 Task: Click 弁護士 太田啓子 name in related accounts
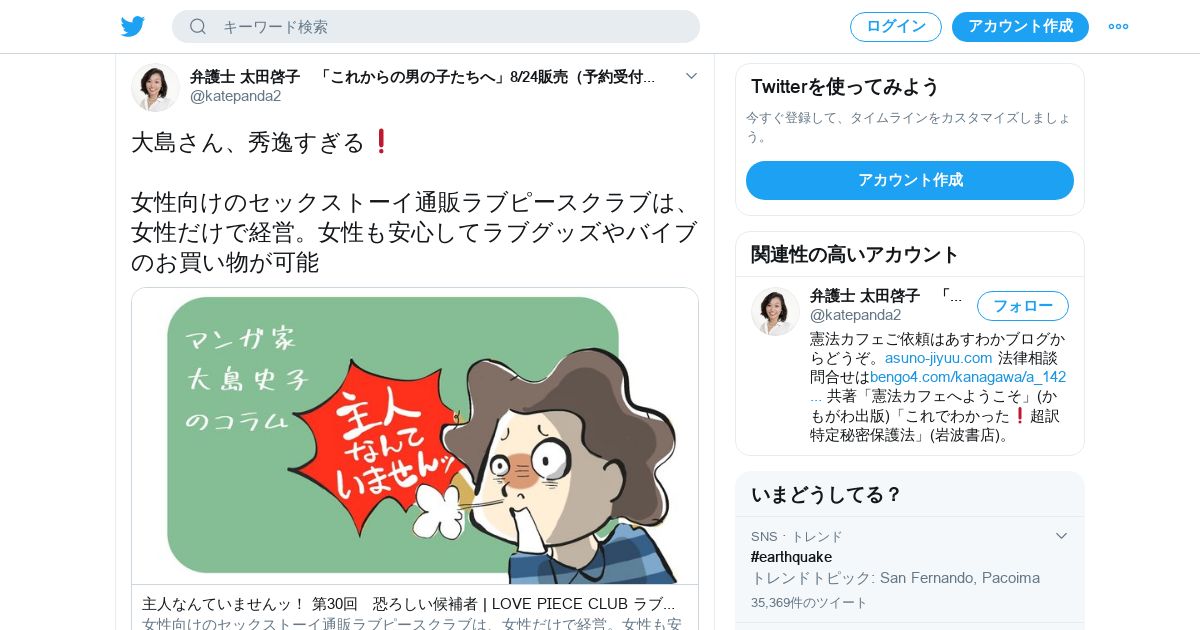(864, 296)
